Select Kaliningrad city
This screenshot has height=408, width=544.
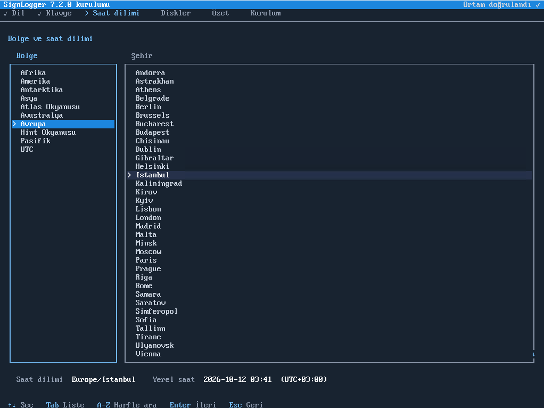[330, 184]
